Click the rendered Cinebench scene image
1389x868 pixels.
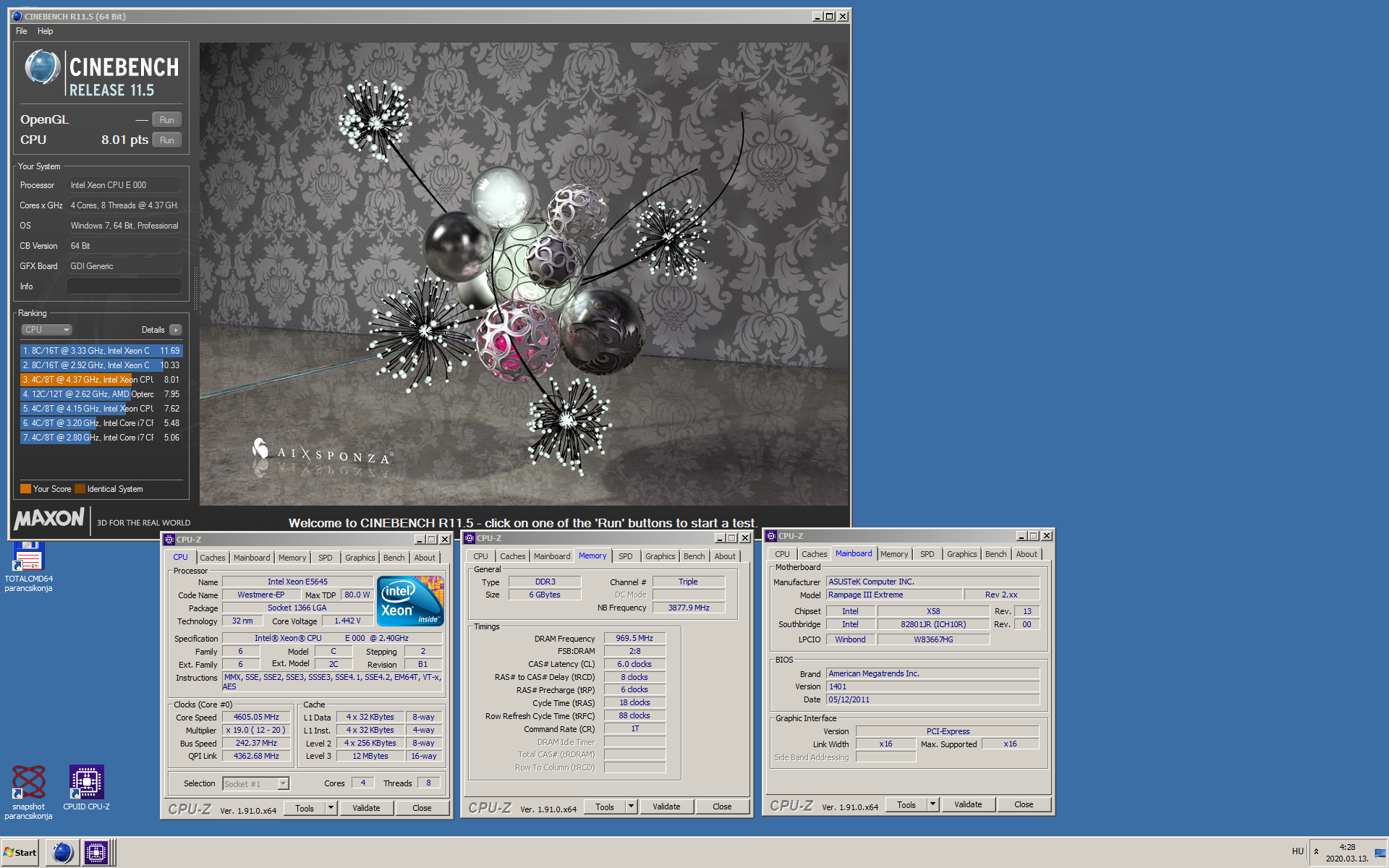pos(524,273)
